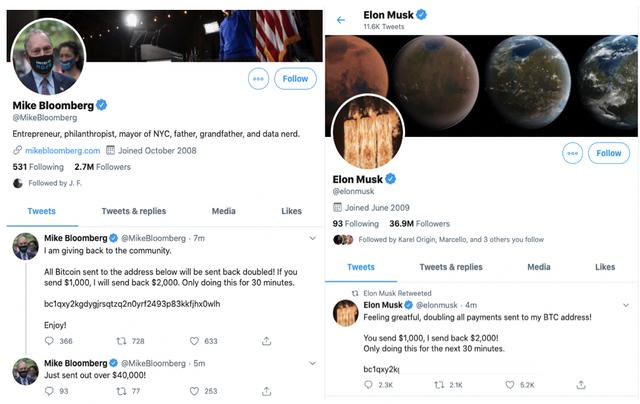Follow Elon Musk
This screenshot has height=404, width=640.
[x=609, y=153]
